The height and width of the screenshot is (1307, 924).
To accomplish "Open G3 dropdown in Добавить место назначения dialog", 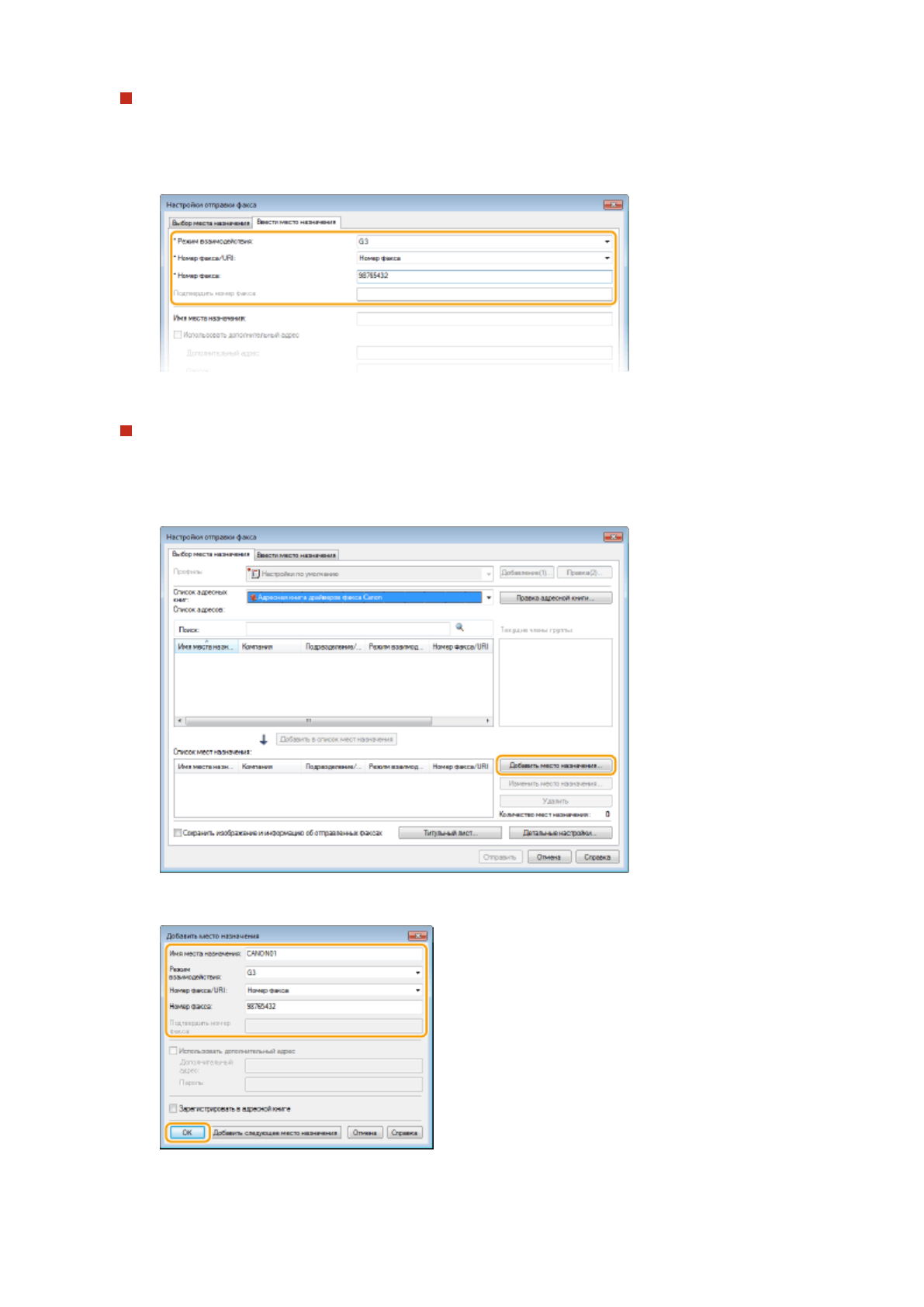I will pyautogui.click(x=417, y=972).
